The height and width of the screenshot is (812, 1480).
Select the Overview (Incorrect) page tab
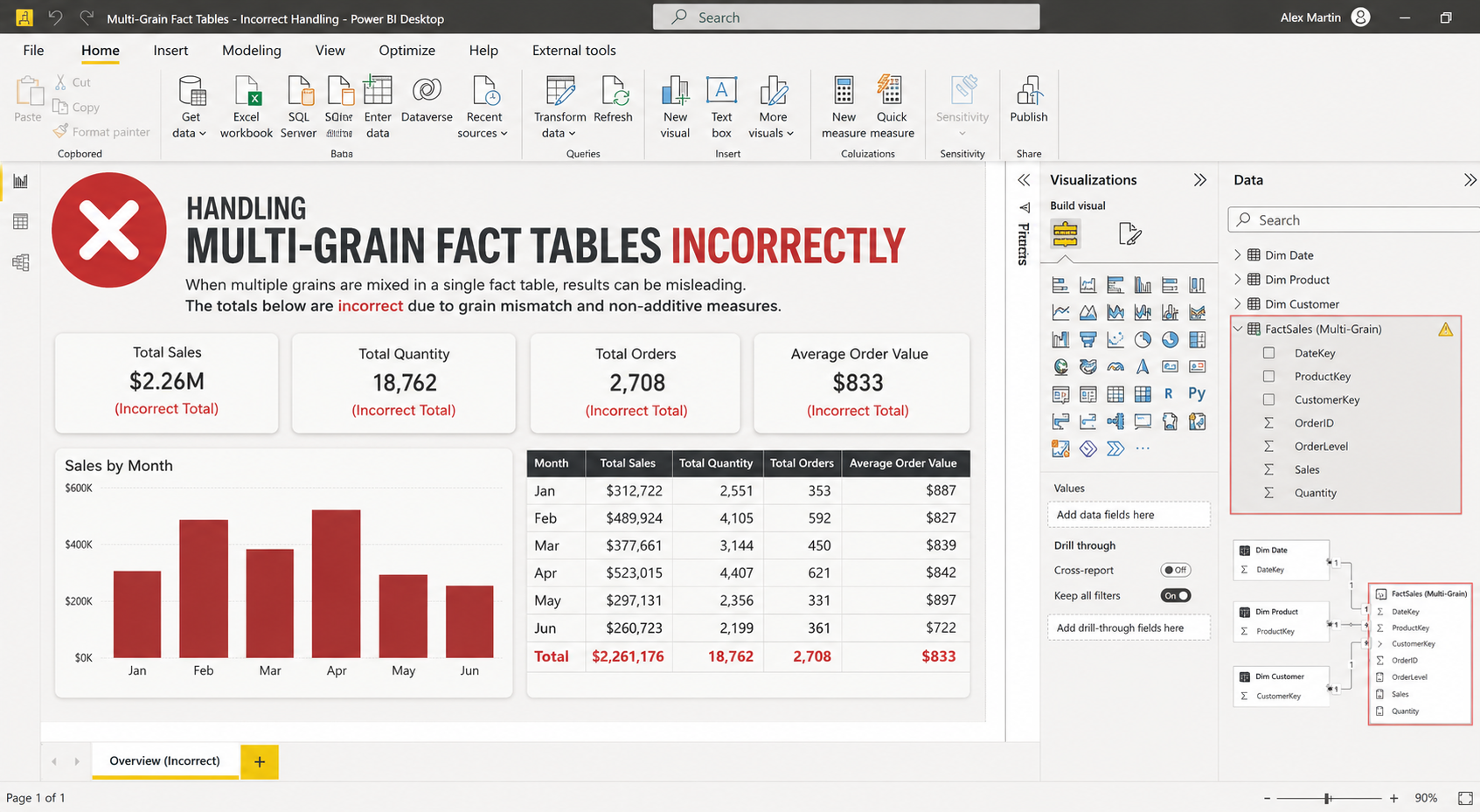click(x=165, y=760)
